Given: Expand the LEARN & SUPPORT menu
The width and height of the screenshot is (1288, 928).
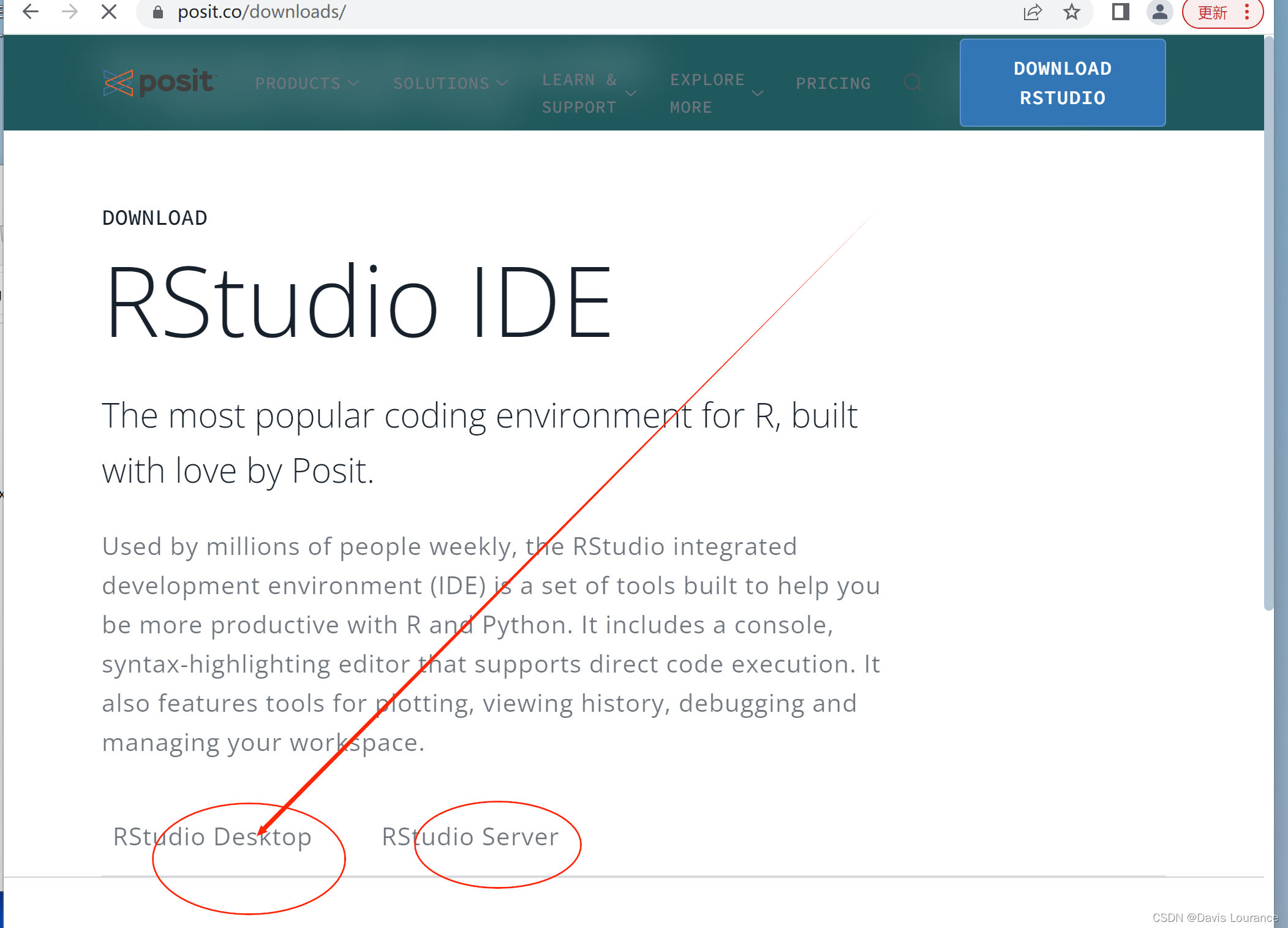Looking at the screenshot, I should tap(589, 93).
